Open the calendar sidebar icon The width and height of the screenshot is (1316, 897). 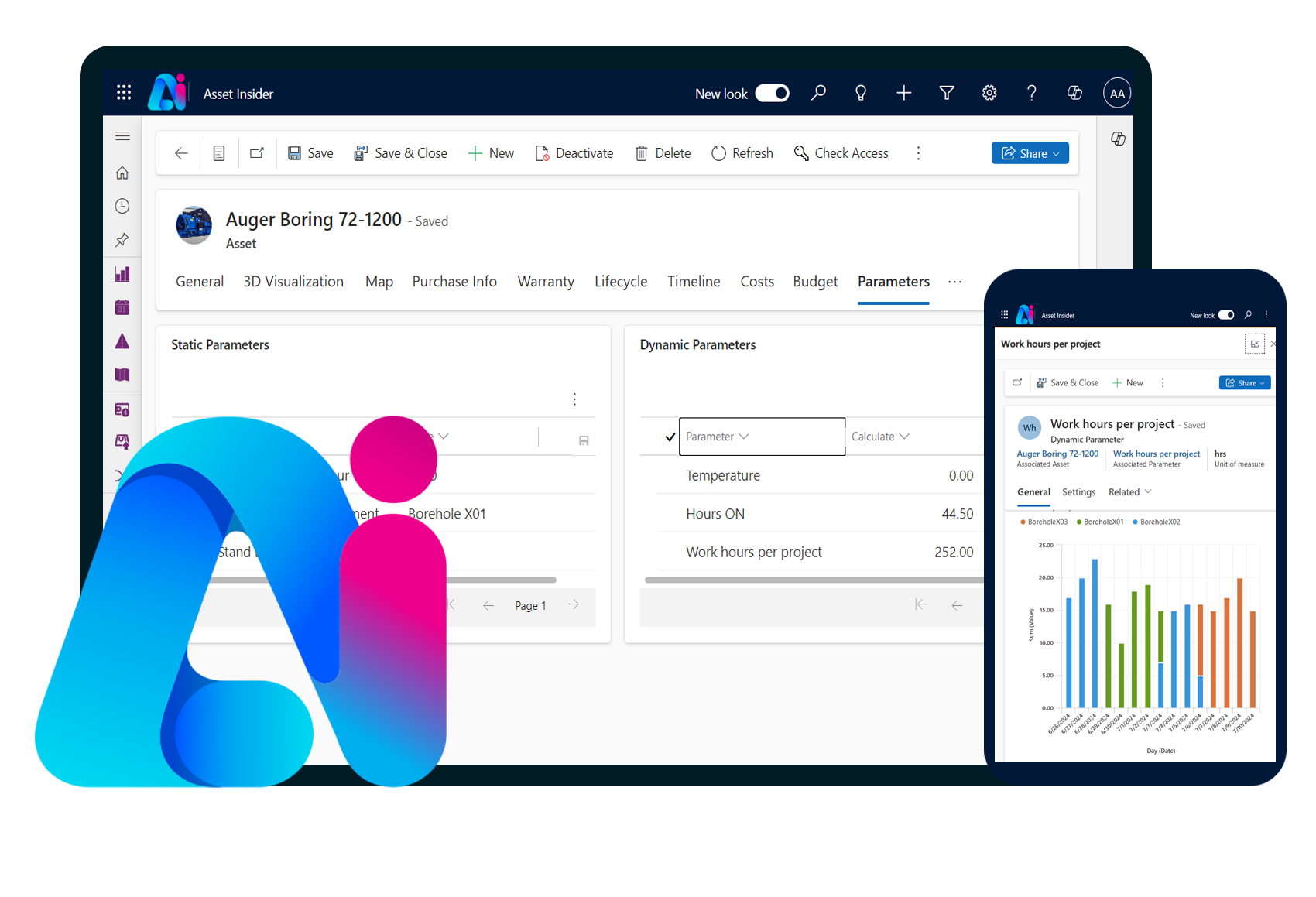[x=122, y=307]
